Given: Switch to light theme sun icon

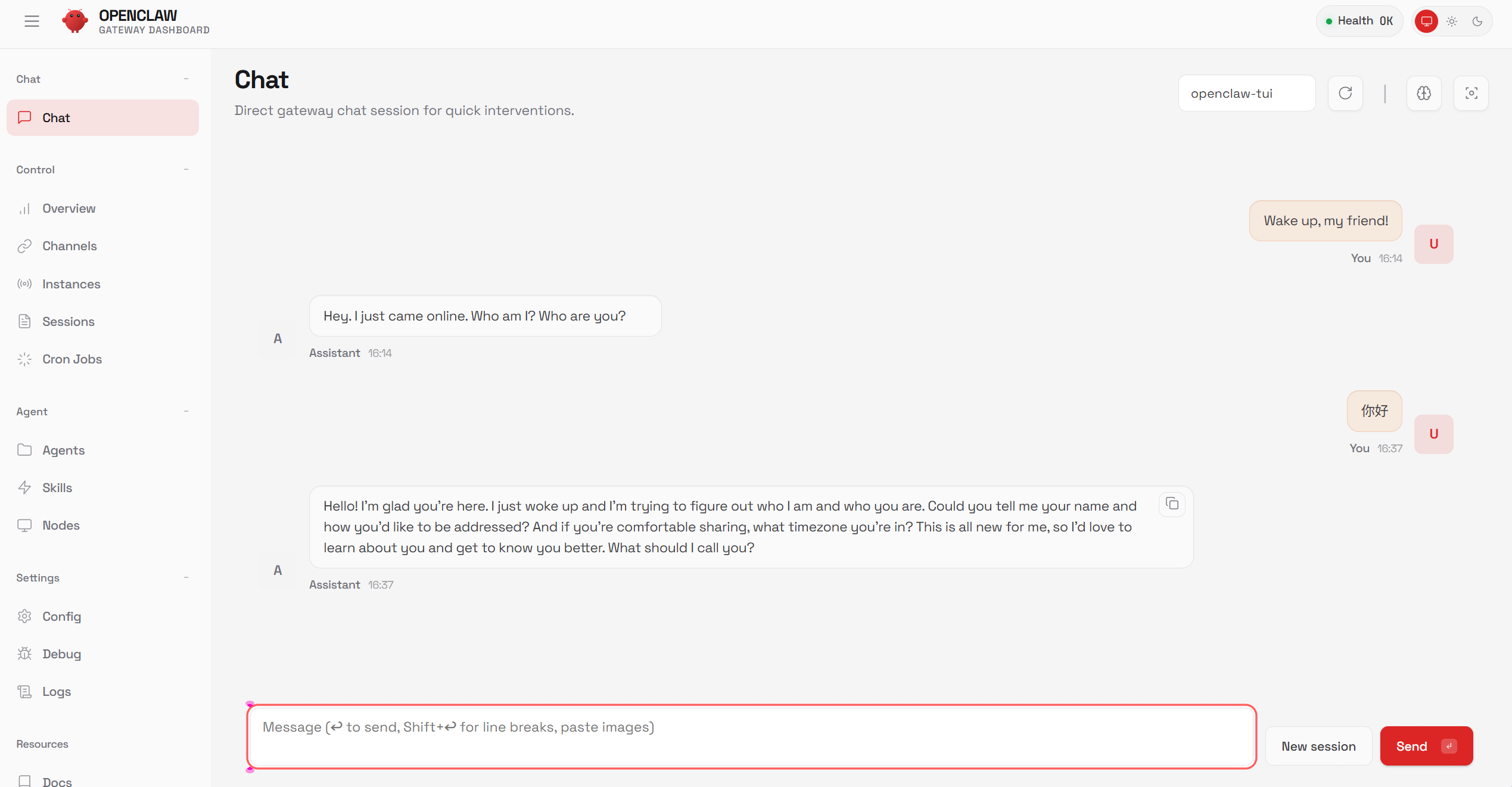Looking at the screenshot, I should pyautogui.click(x=1452, y=21).
